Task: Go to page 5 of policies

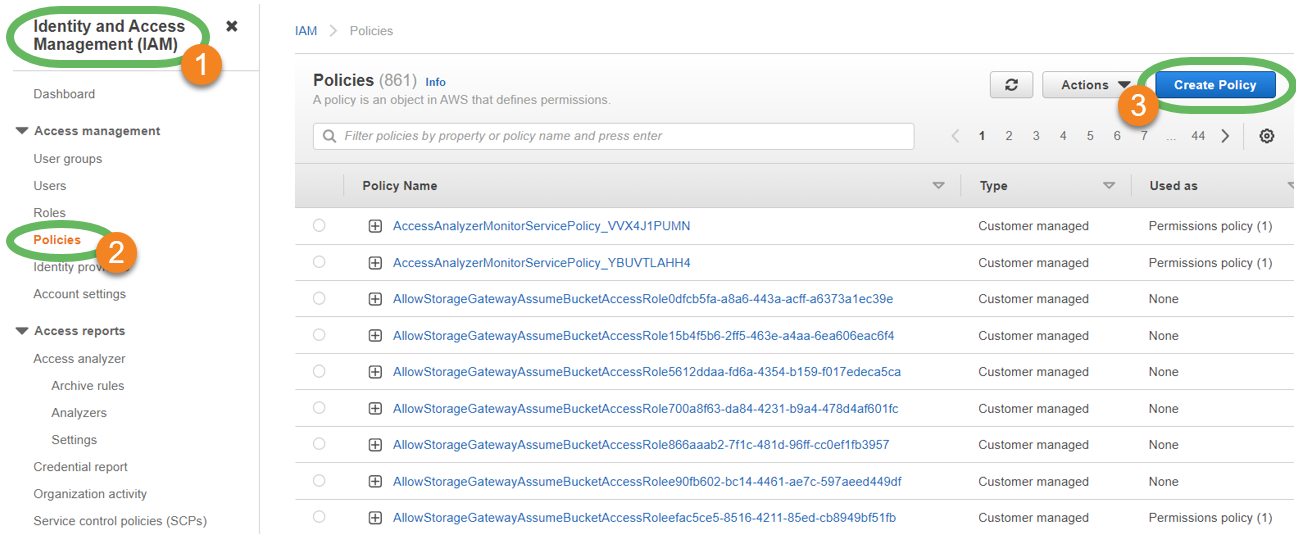Action: click(1090, 136)
